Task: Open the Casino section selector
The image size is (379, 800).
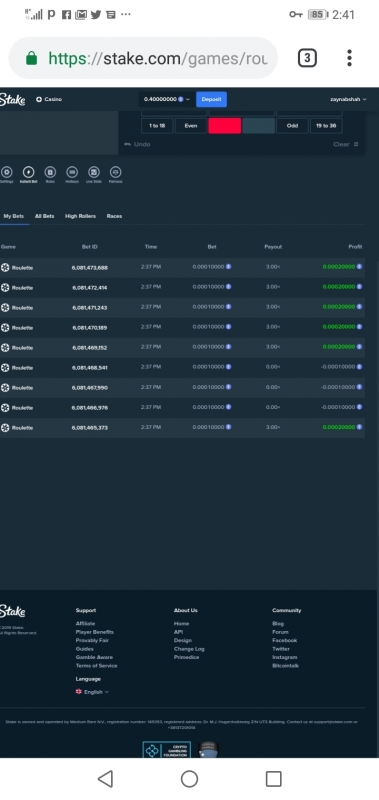Action: tap(49, 99)
